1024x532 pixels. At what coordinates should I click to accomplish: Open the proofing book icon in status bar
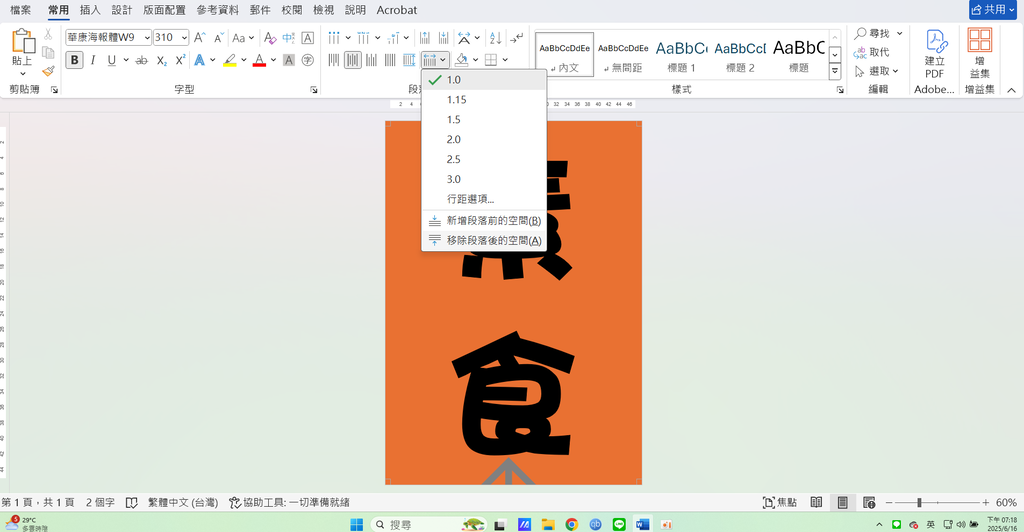131,503
